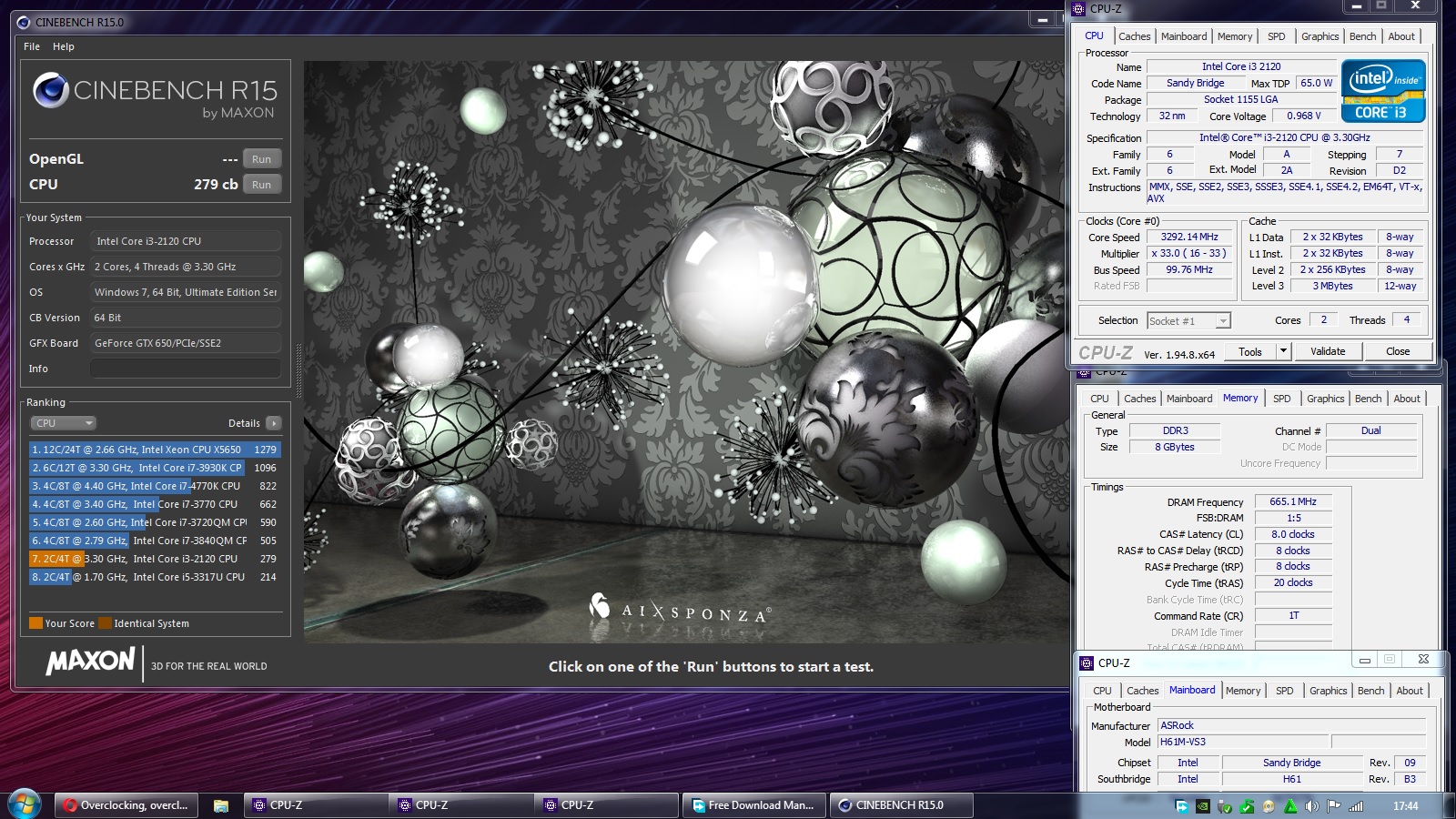
Task: Click the Windows Start orb
Action: click(x=25, y=804)
